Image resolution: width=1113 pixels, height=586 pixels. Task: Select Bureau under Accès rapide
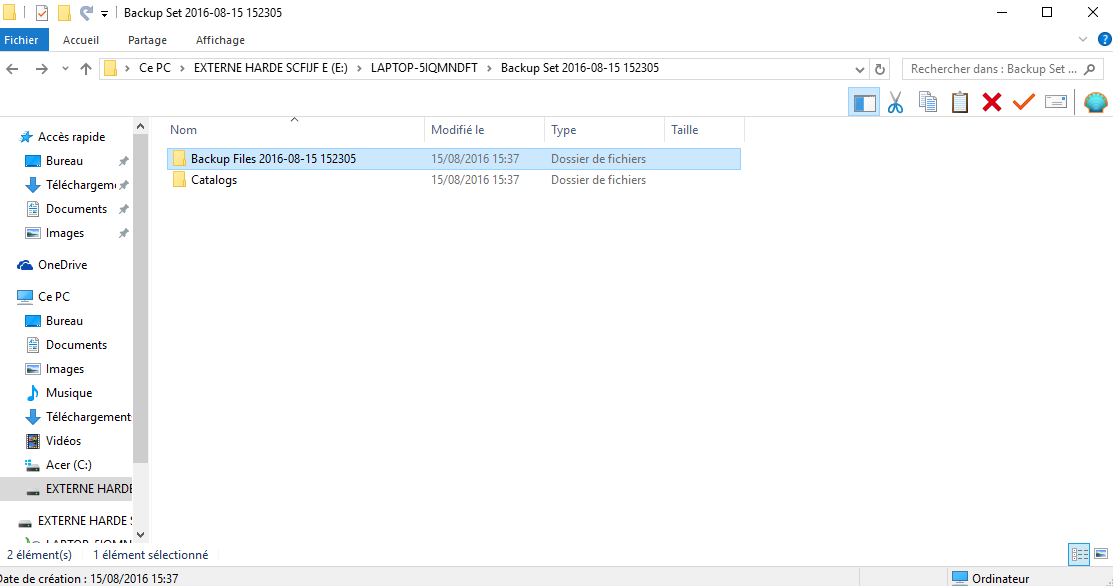point(64,161)
